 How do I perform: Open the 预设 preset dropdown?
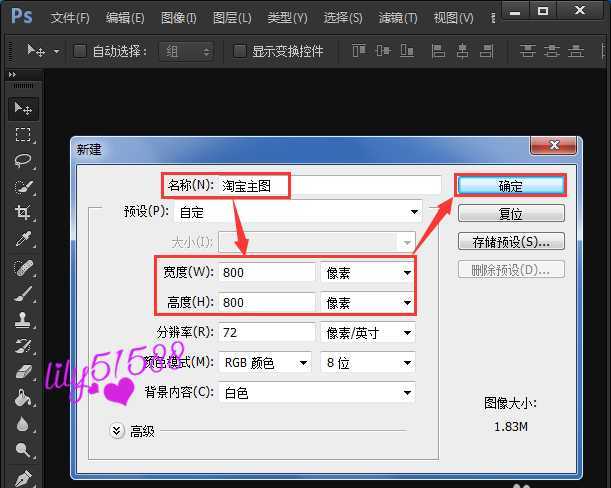pos(297,211)
